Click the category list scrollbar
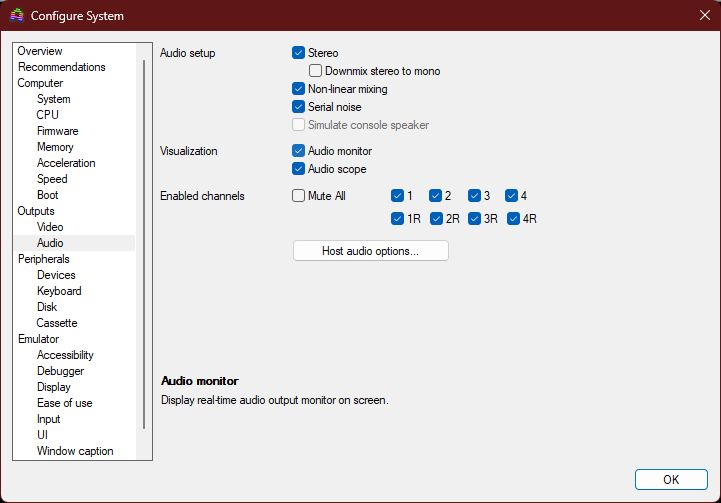Image resolution: width=721 pixels, height=503 pixels. pyautogui.click(x=146, y=240)
